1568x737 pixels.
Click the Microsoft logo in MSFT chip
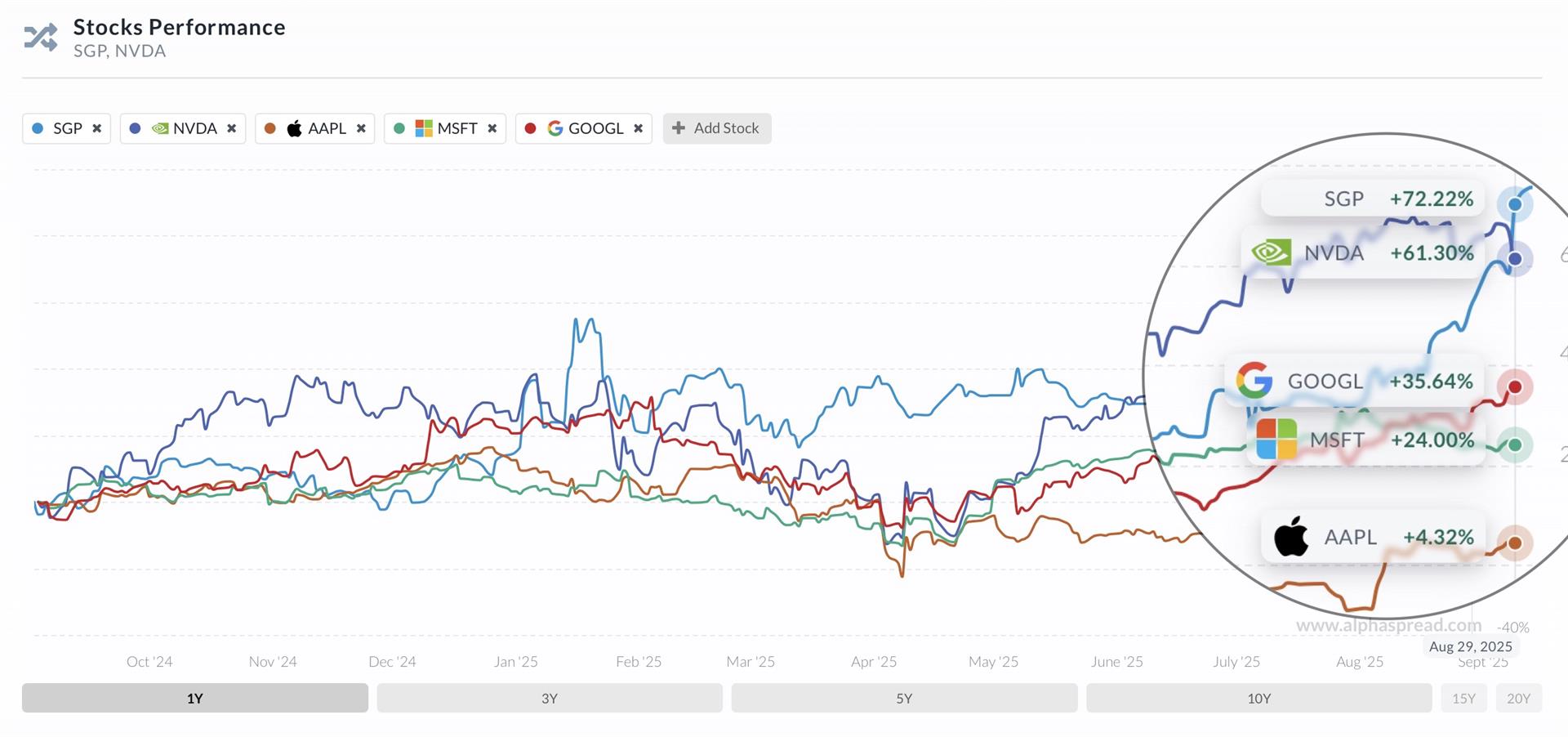click(424, 128)
